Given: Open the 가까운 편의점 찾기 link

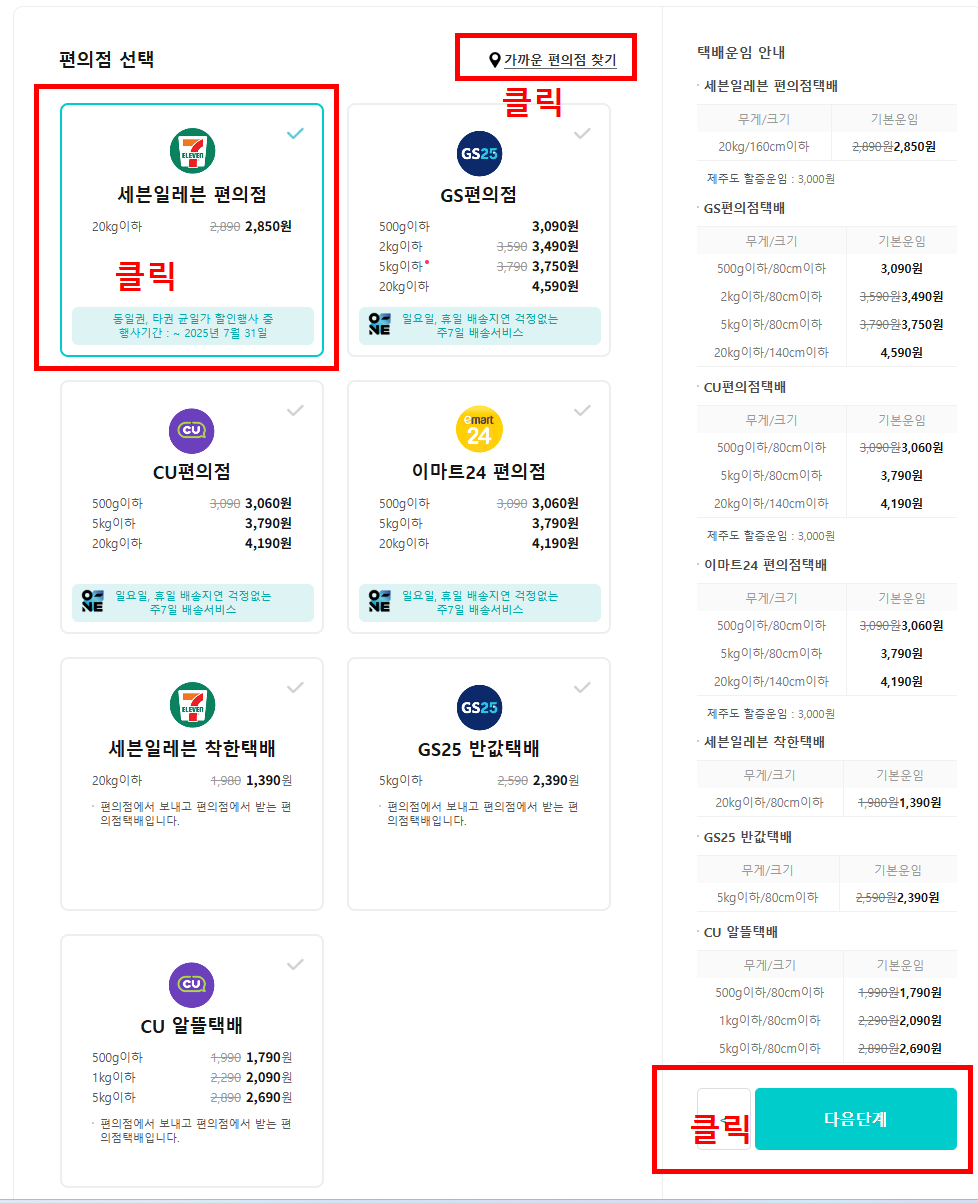Looking at the screenshot, I should click(560, 61).
